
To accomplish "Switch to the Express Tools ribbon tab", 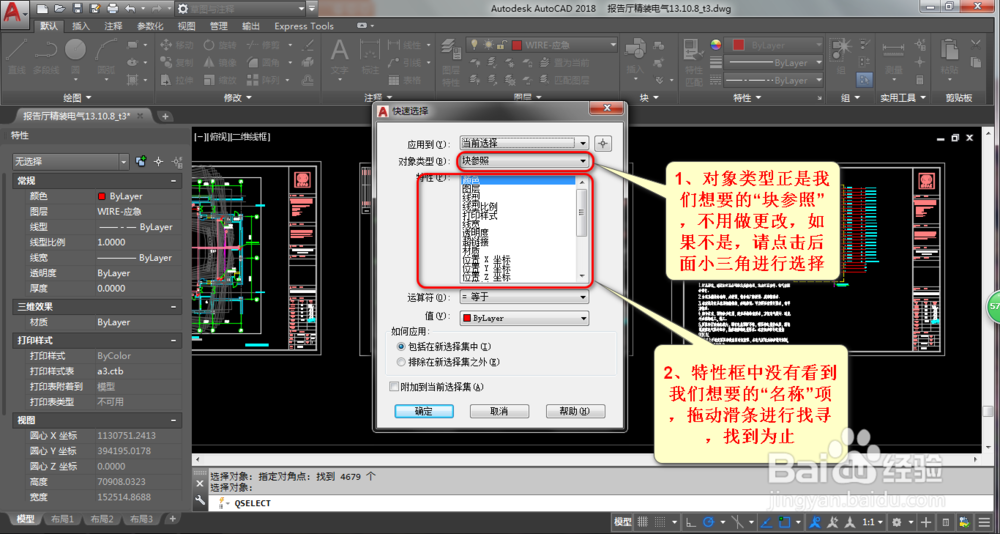I will tap(304, 26).
